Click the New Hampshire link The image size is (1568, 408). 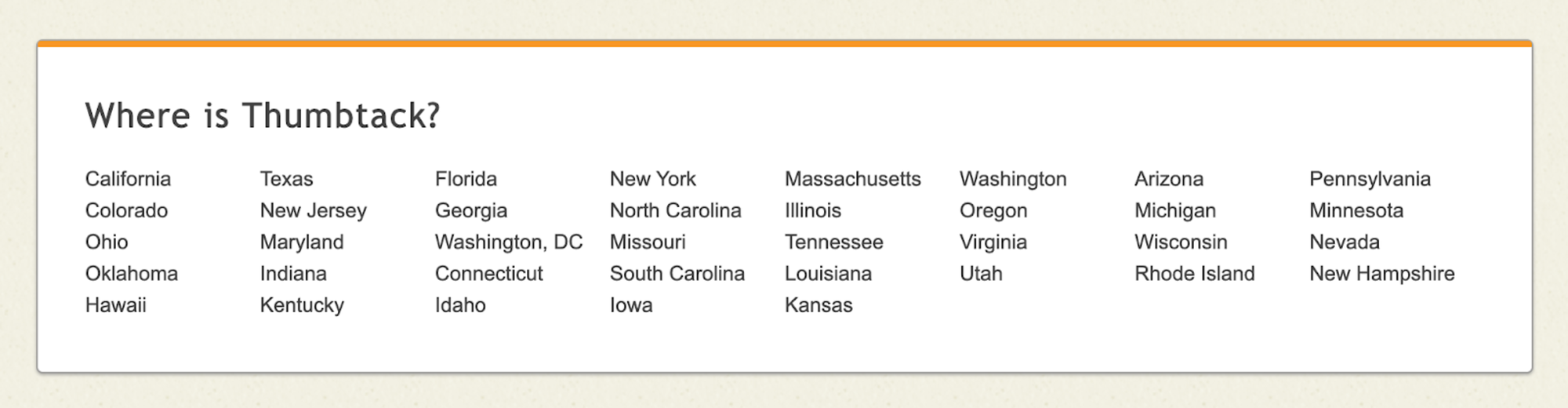(x=1381, y=273)
